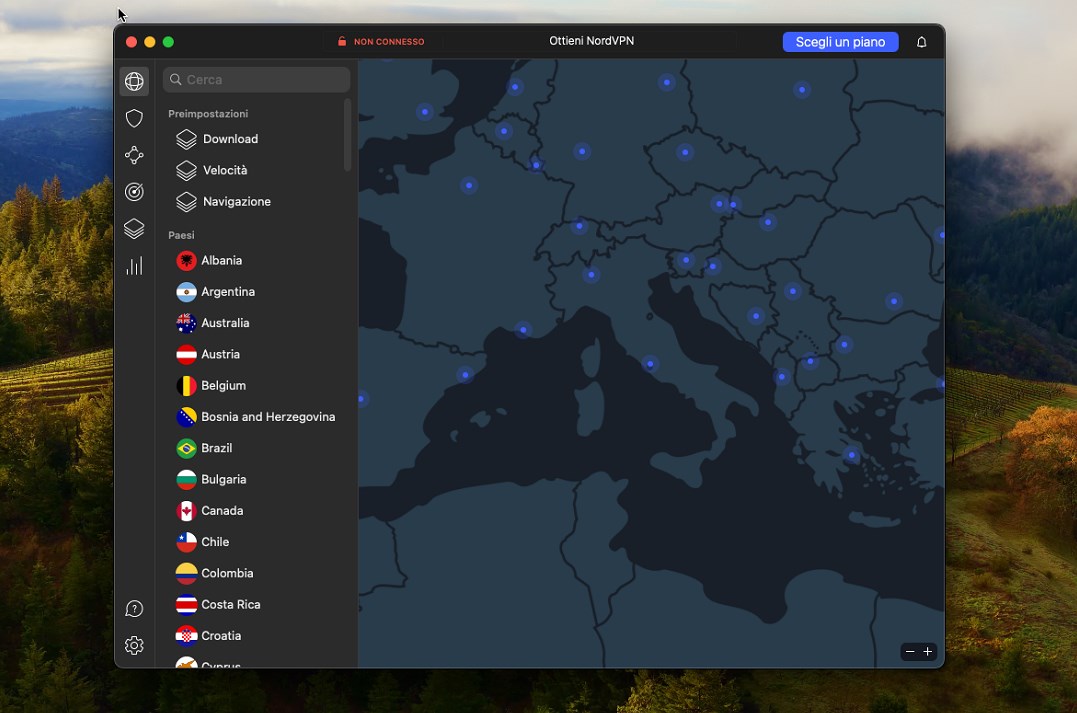Zoom in the map with plus button
This screenshot has height=713, width=1077.
(928, 652)
